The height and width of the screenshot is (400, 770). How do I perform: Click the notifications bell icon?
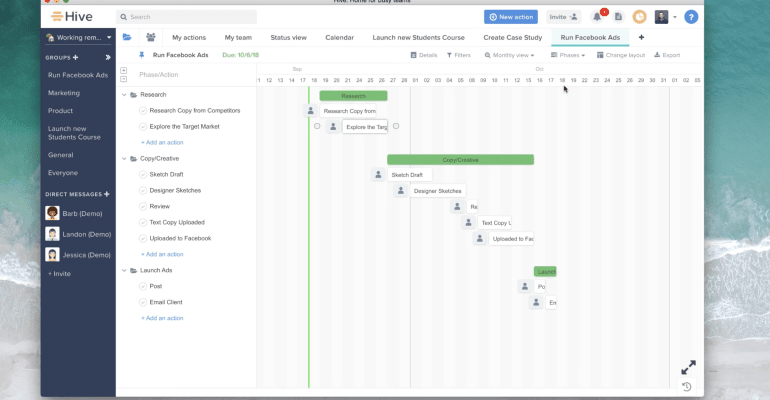click(597, 17)
